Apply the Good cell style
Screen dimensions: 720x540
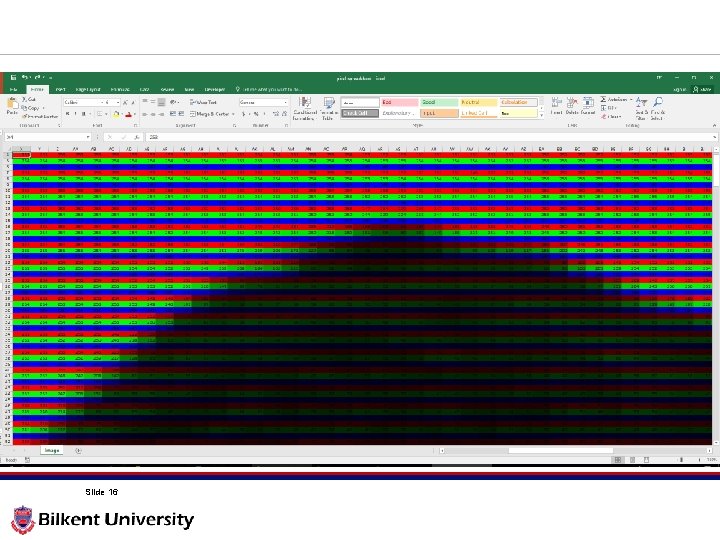[x=439, y=102]
